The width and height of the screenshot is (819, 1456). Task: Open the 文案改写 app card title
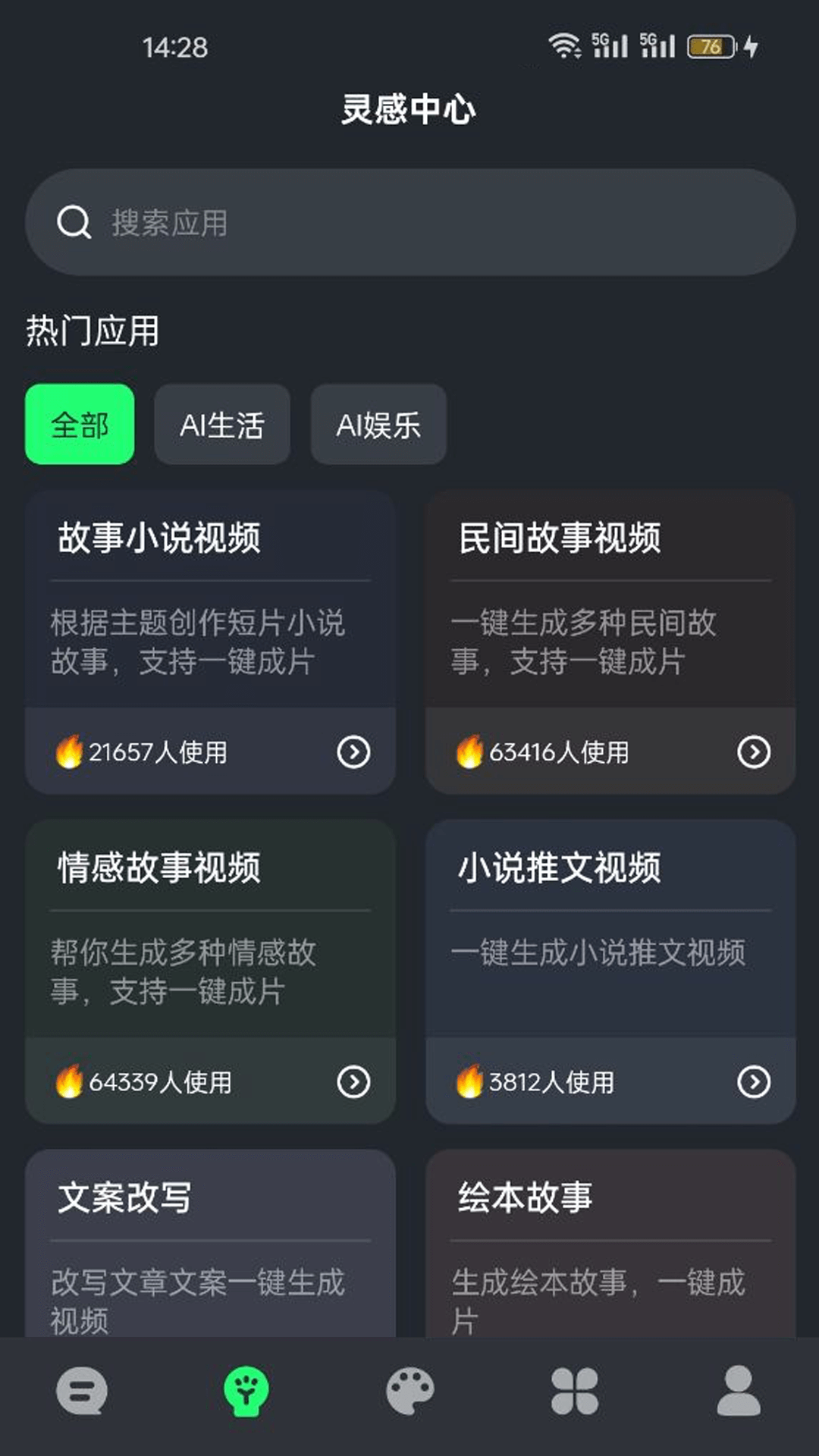pyautogui.click(x=125, y=1197)
